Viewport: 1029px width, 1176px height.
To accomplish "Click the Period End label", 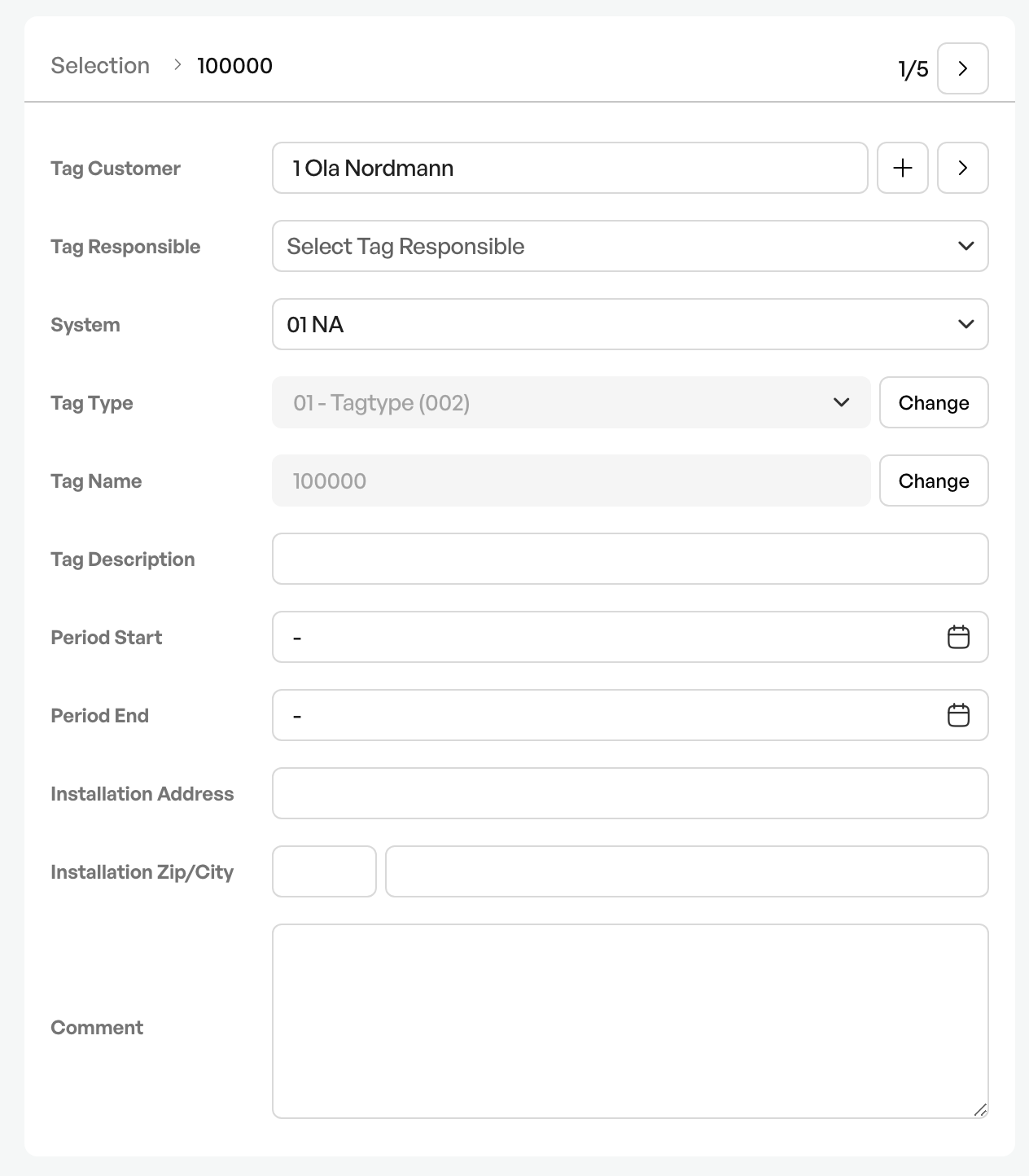I will pyautogui.click(x=99, y=716).
